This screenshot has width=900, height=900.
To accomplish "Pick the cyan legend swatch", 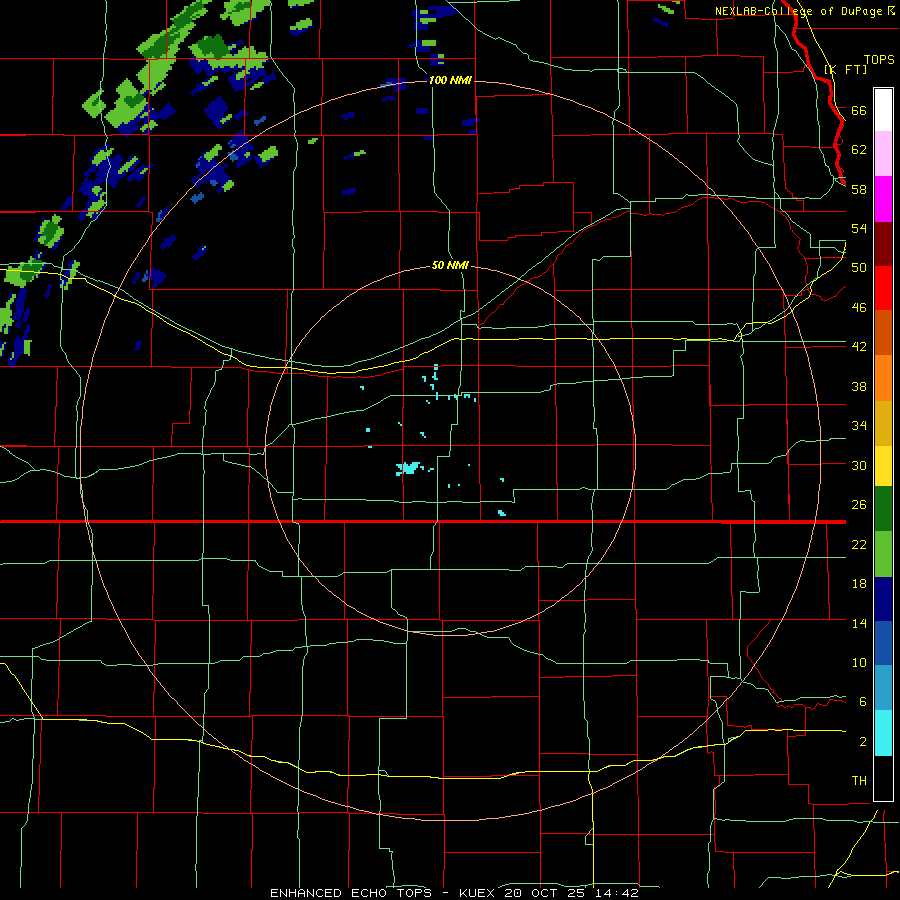I will pos(883,733).
